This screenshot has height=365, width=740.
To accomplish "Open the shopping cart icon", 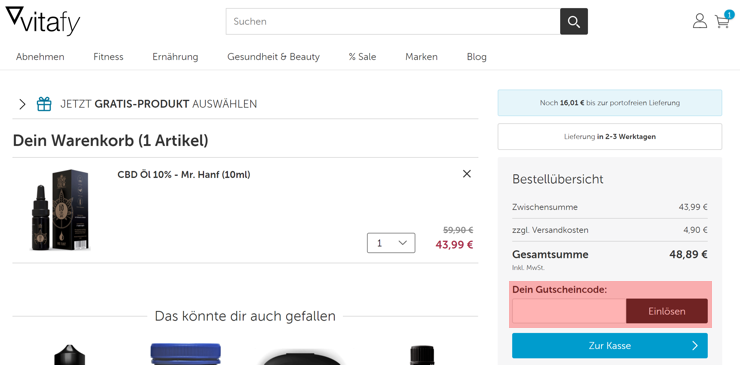I will pos(722,22).
